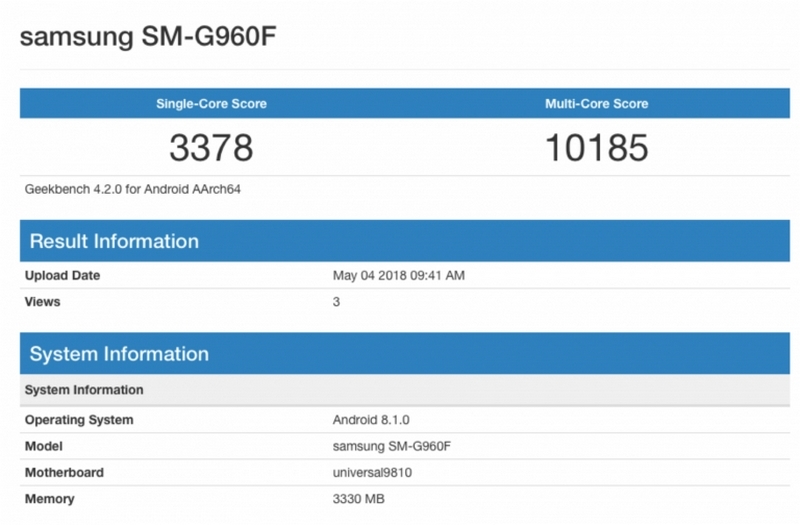Select the 'Single-Core Score' header label

[x=211, y=104]
